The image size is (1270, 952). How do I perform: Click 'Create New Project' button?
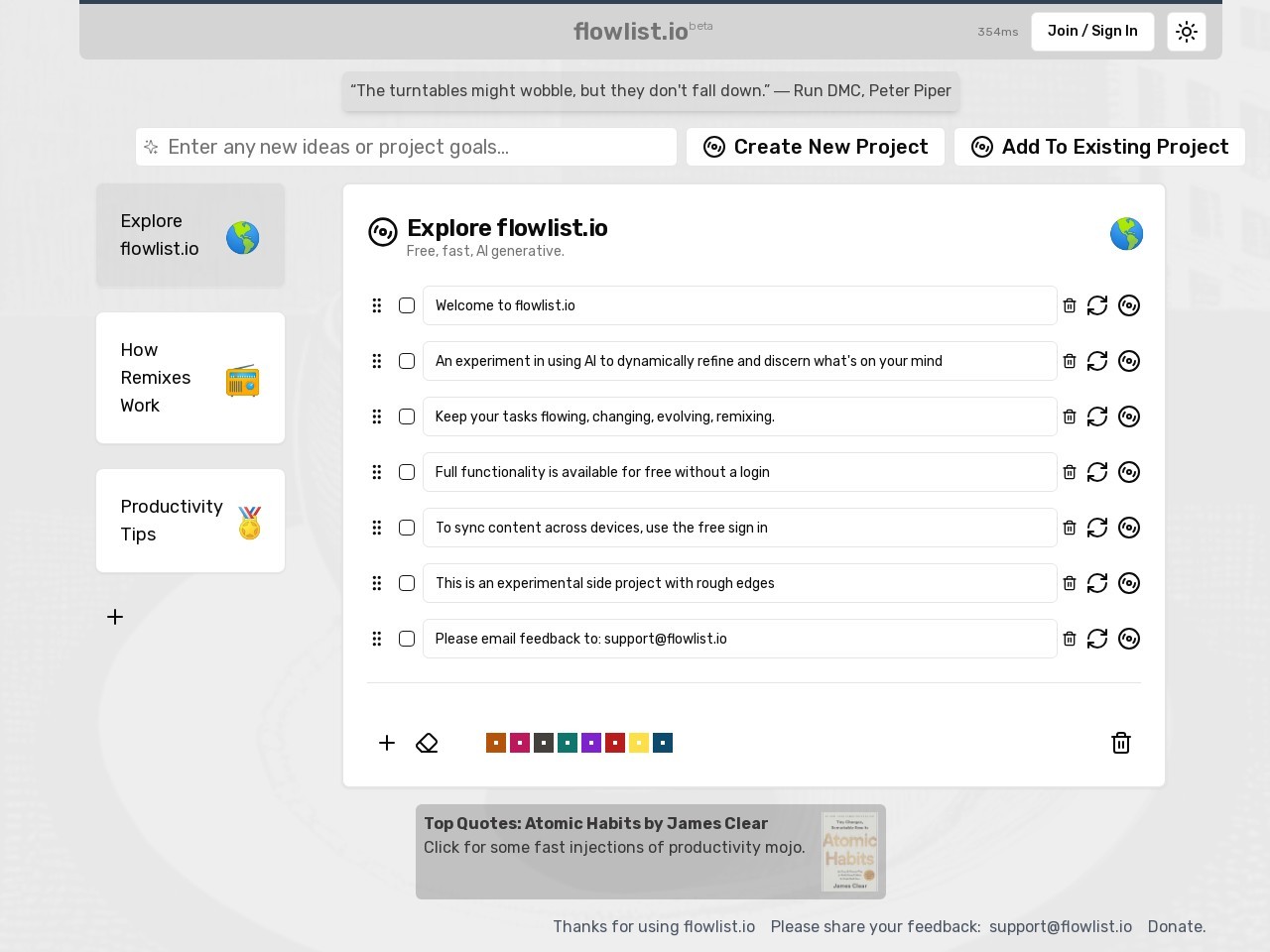tap(816, 147)
